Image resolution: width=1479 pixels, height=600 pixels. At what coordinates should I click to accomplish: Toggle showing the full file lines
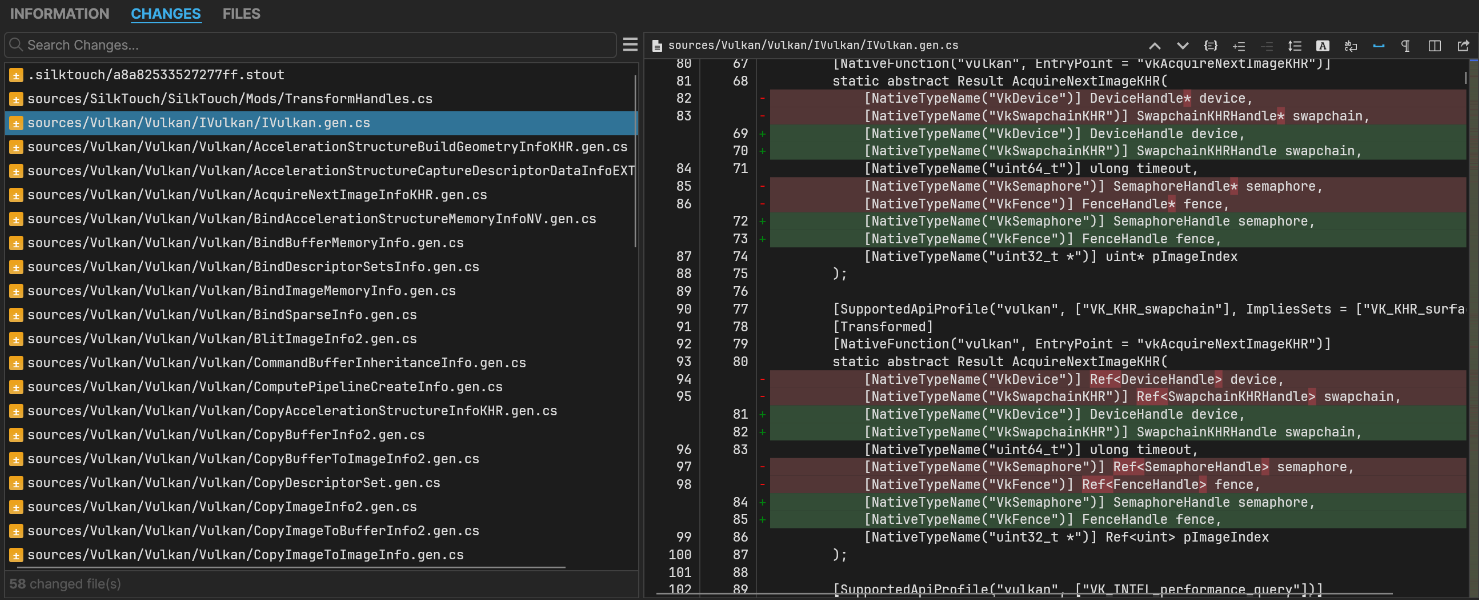click(x=1295, y=46)
